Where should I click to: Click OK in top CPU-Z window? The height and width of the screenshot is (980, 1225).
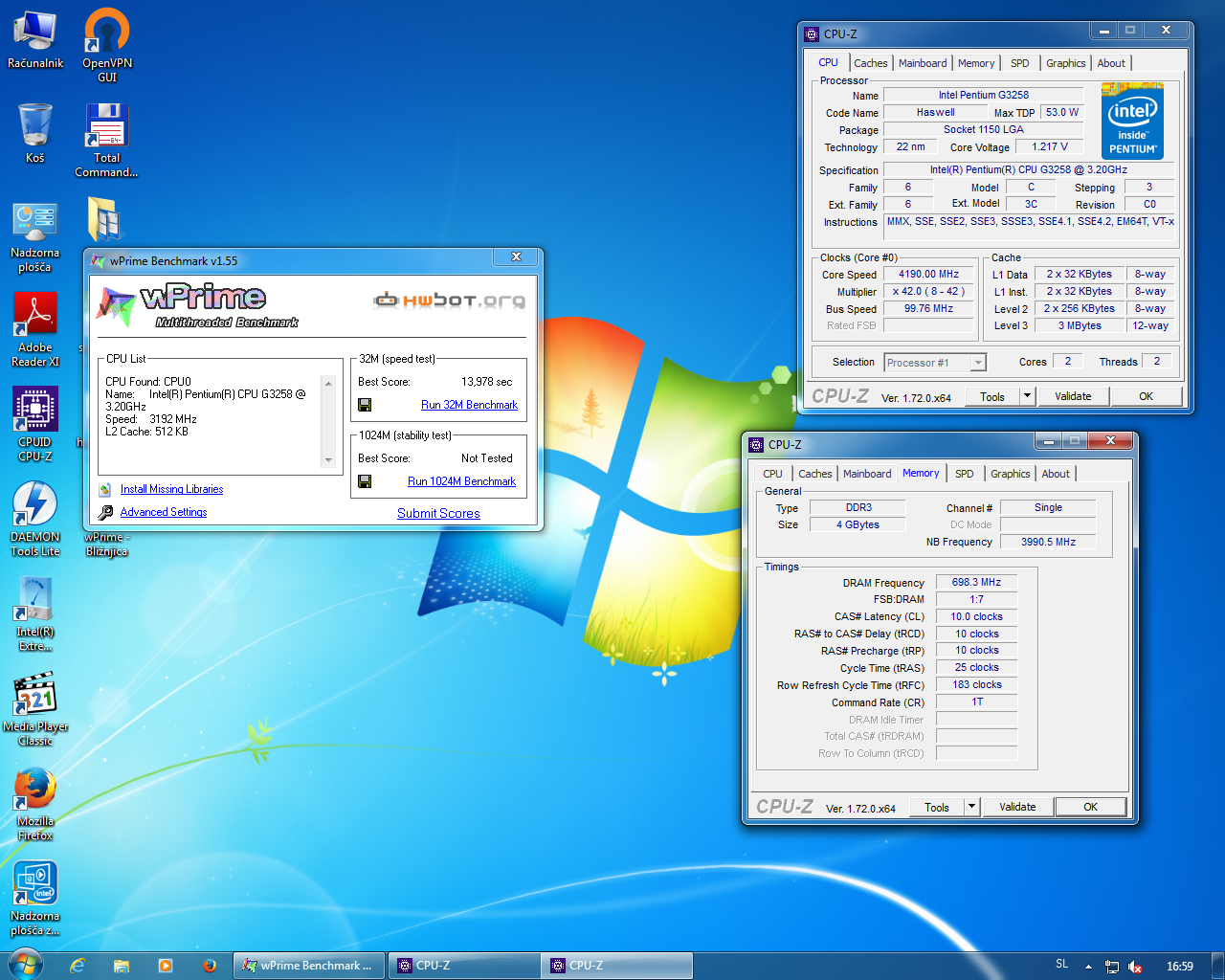[1146, 396]
